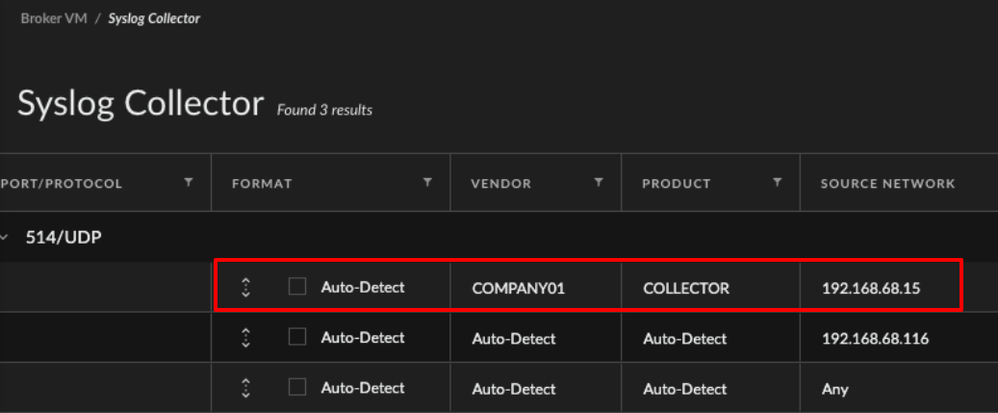
Task: Click the COMPANY01 vendor cell
Action: pyautogui.click(x=518, y=288)
